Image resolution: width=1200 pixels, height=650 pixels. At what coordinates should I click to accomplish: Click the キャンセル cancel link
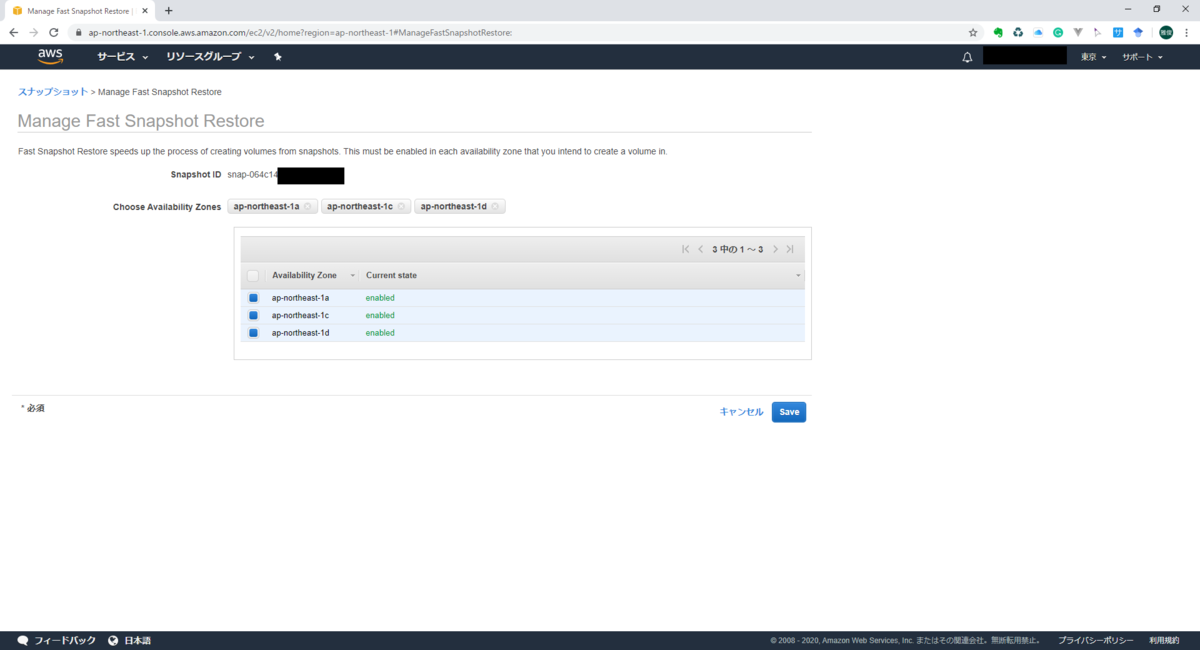[741, 412]
